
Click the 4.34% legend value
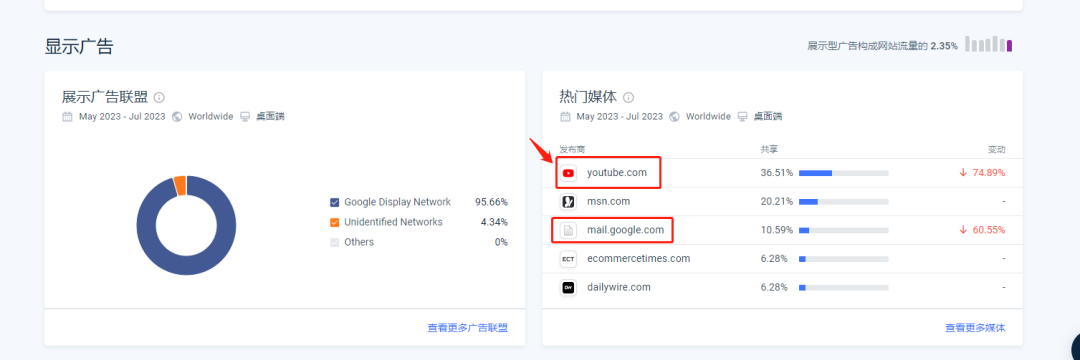tap(494, 222)
